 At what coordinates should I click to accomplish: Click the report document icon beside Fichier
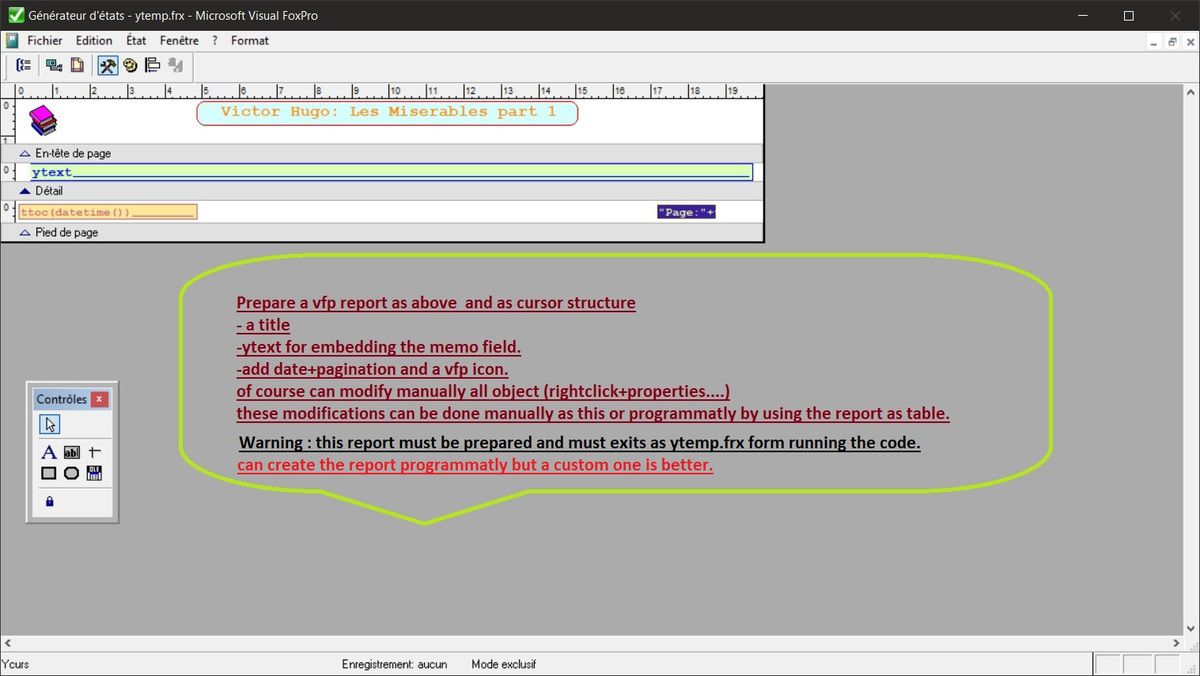pyautogui.click(x=12, y=41)
